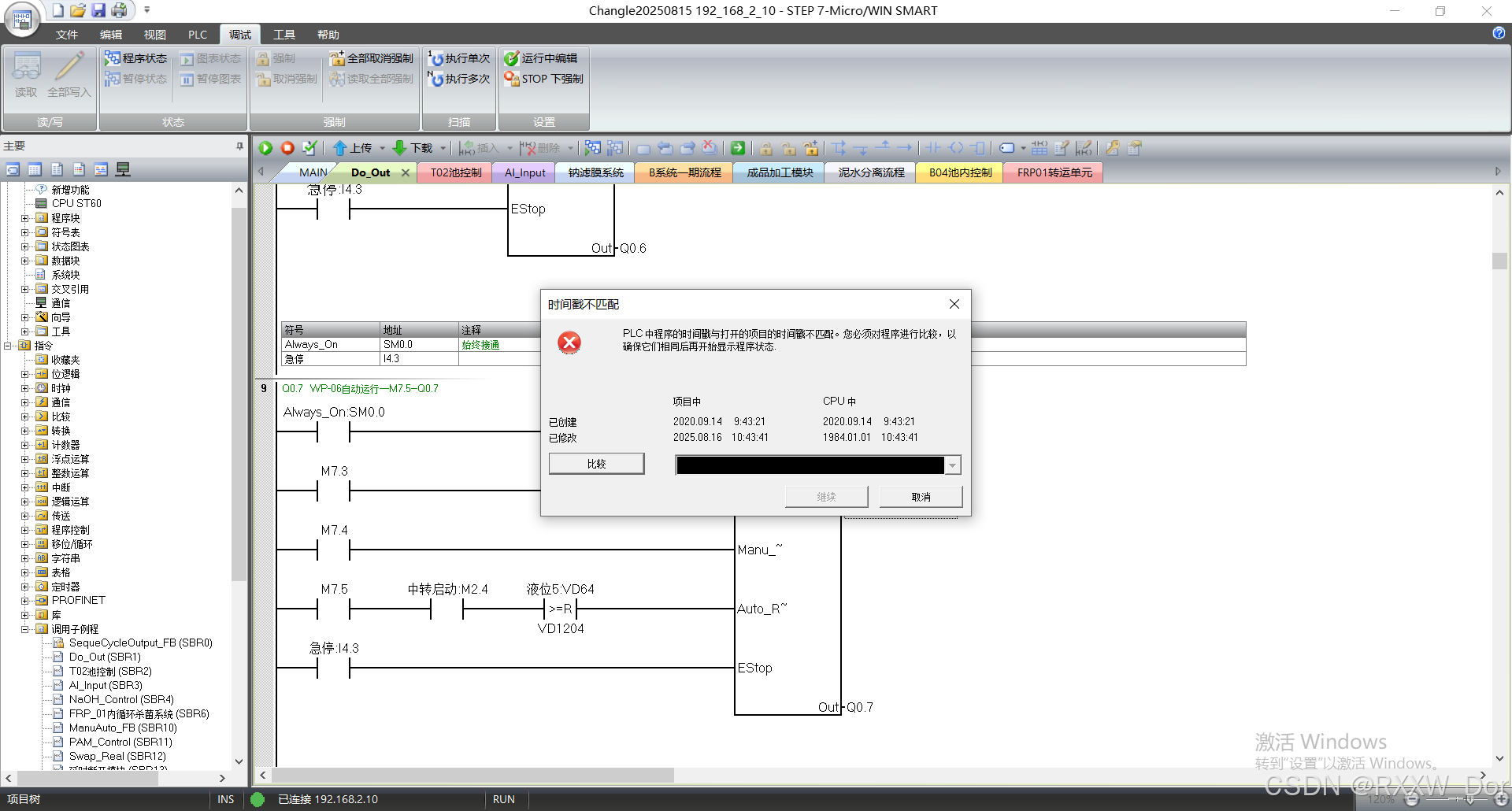Open the STEP 7 application orb button
The width and height of the screenshot is (1512, 811).
tap(21, 19)
